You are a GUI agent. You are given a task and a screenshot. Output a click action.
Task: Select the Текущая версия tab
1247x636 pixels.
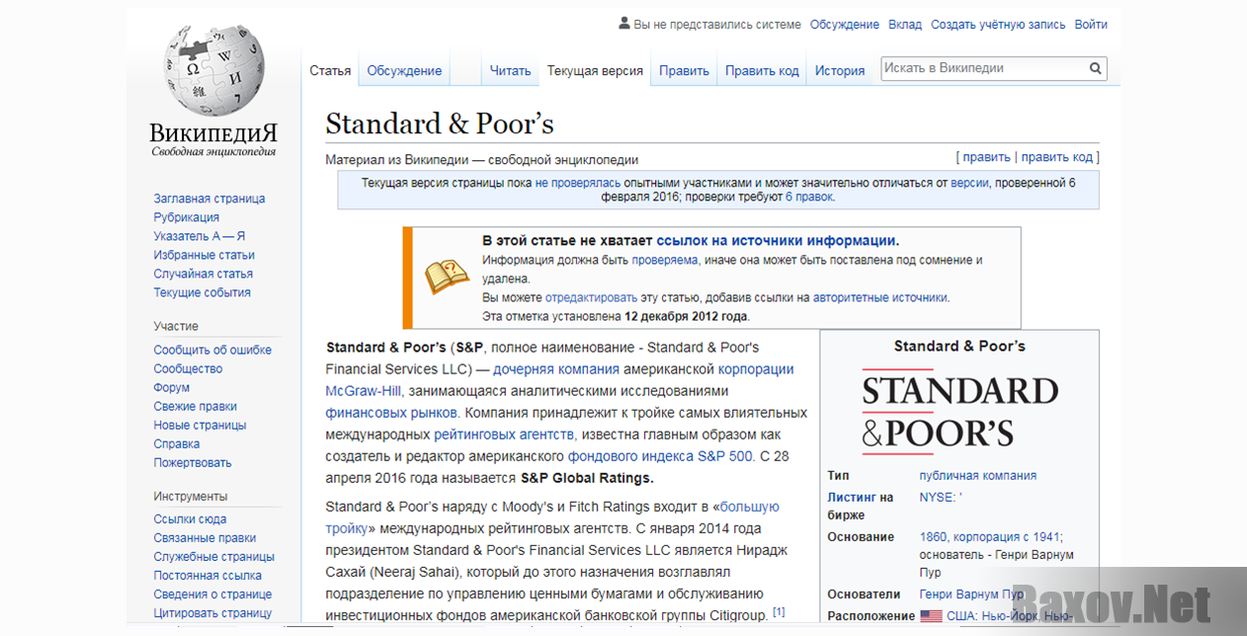point(595,71)
